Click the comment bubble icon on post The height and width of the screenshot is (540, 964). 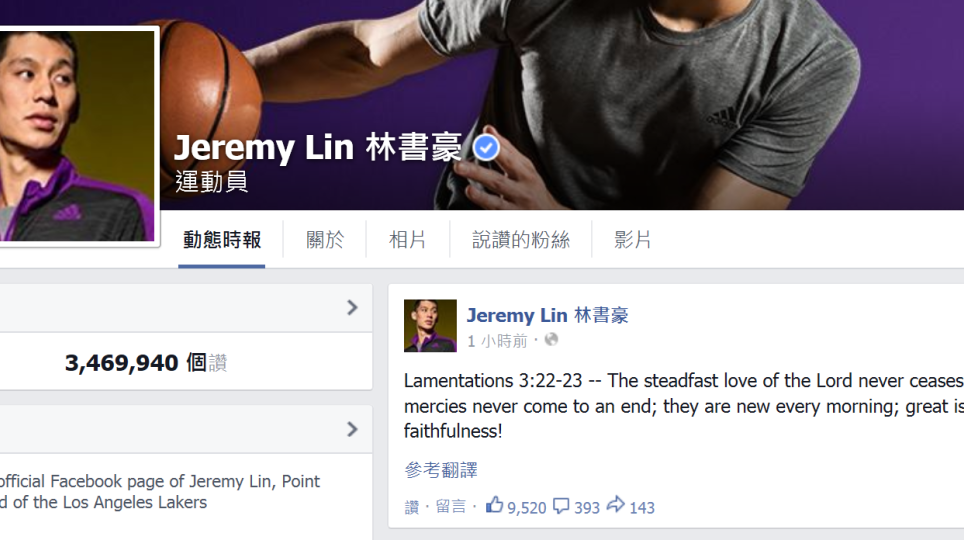click(x=561, y=506)
